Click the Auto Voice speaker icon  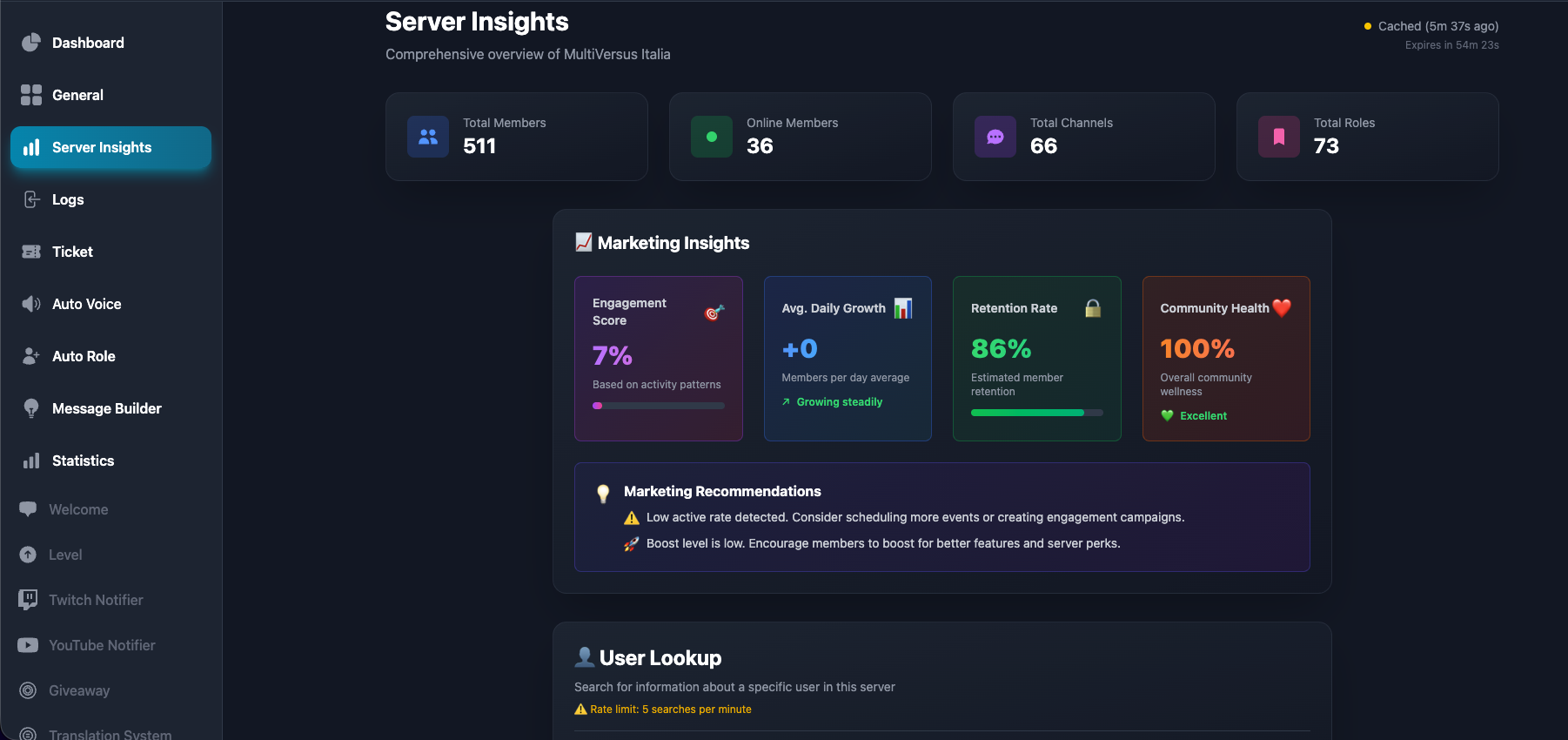pos(31,304)
